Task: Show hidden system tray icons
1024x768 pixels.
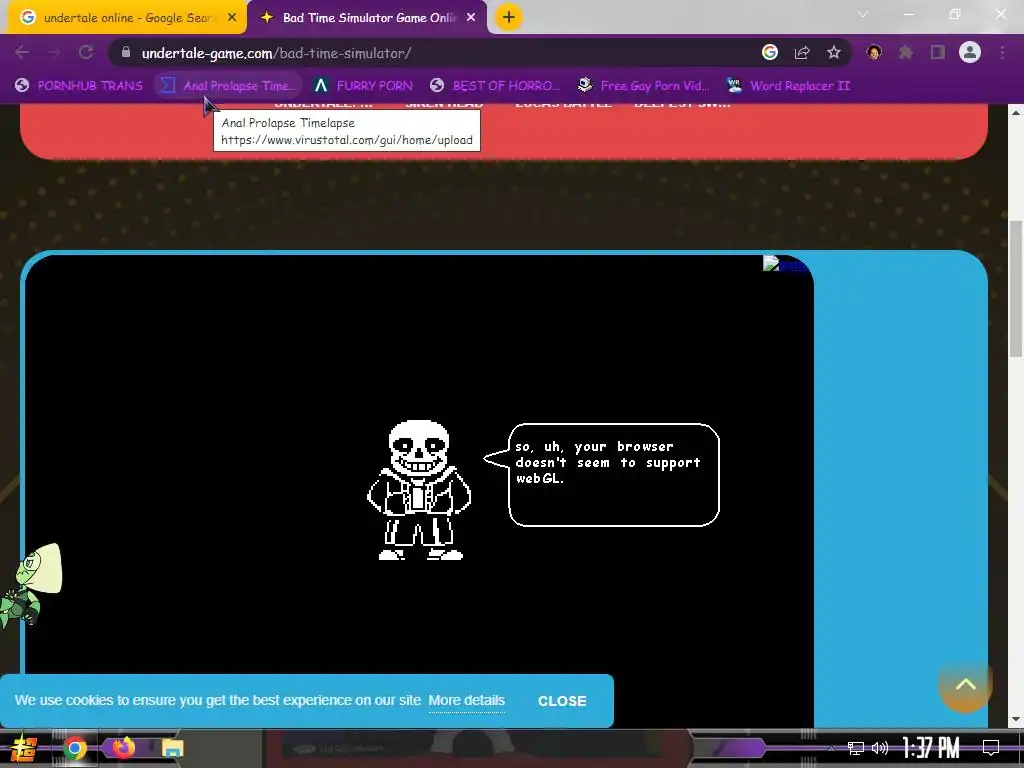Action: [x=831, y=748]
